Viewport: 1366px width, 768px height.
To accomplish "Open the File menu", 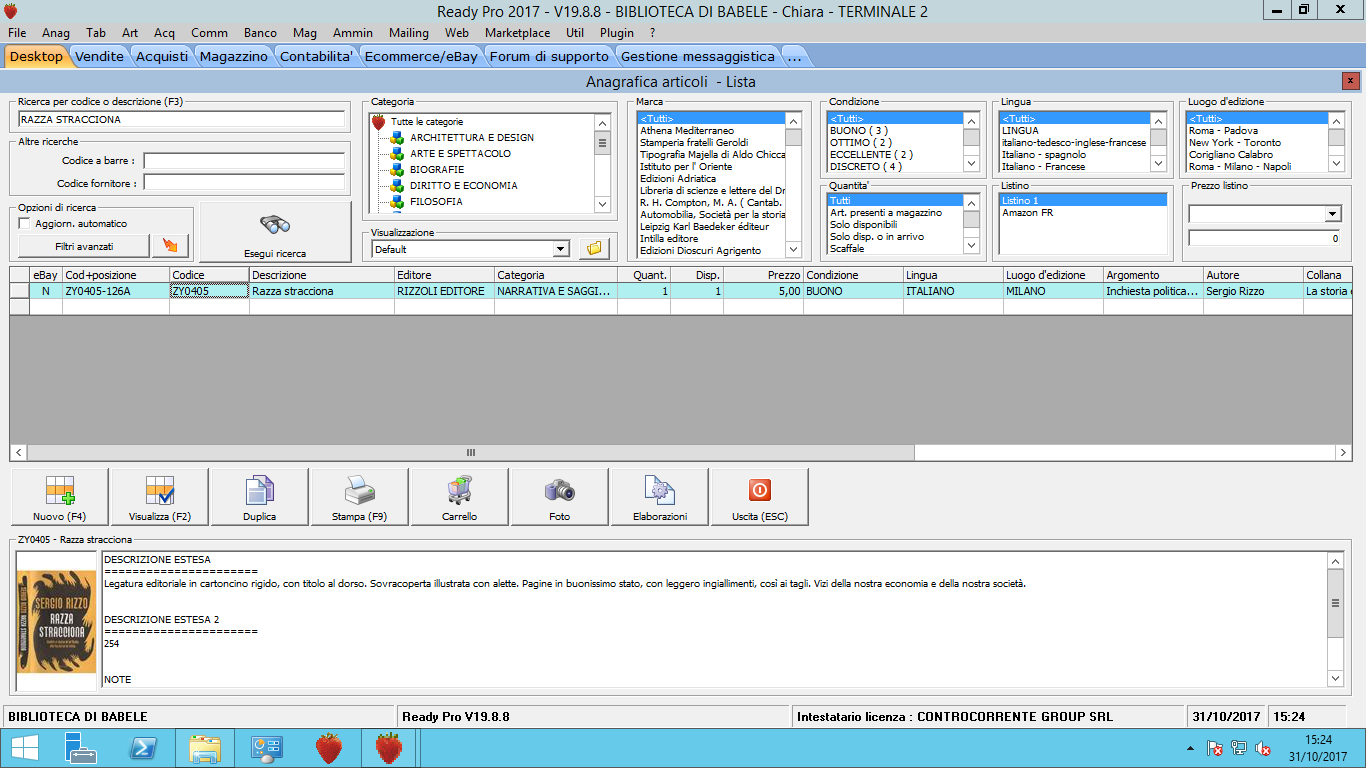I will (17, 33).
